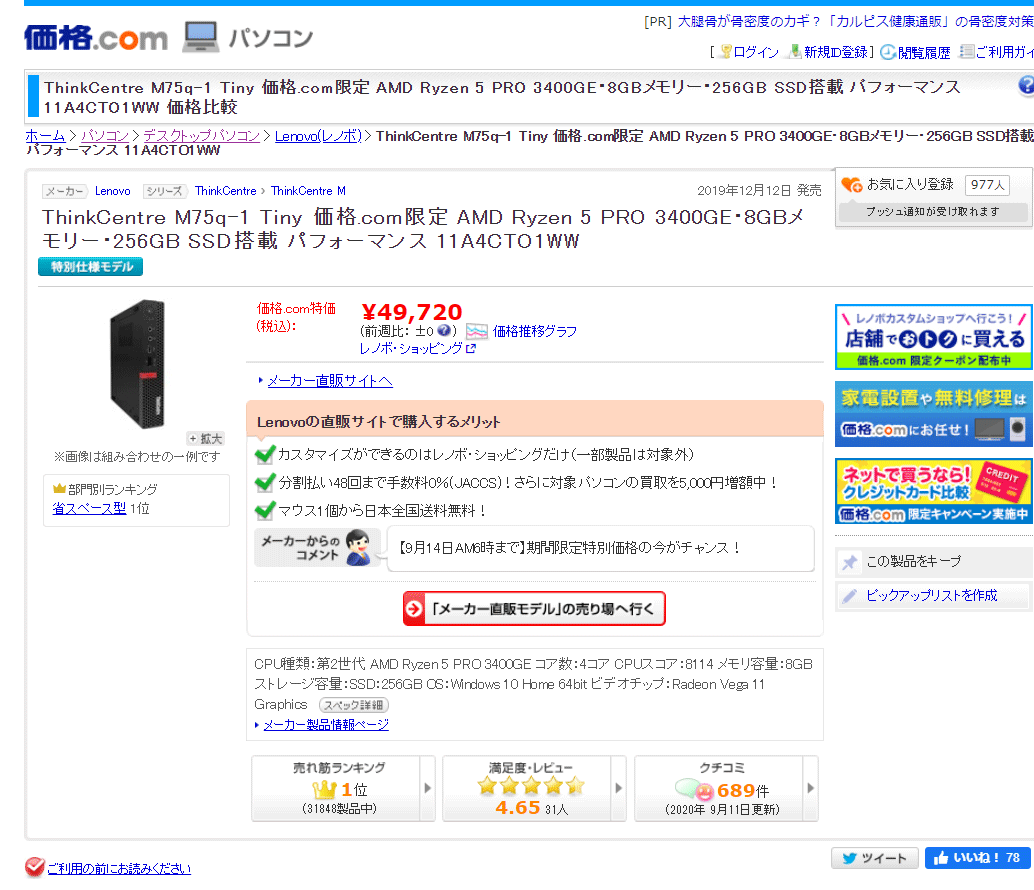This screenshot has height=890, width=1034.
Task: Click the 価格.com site logo
Action: [96, 38]
